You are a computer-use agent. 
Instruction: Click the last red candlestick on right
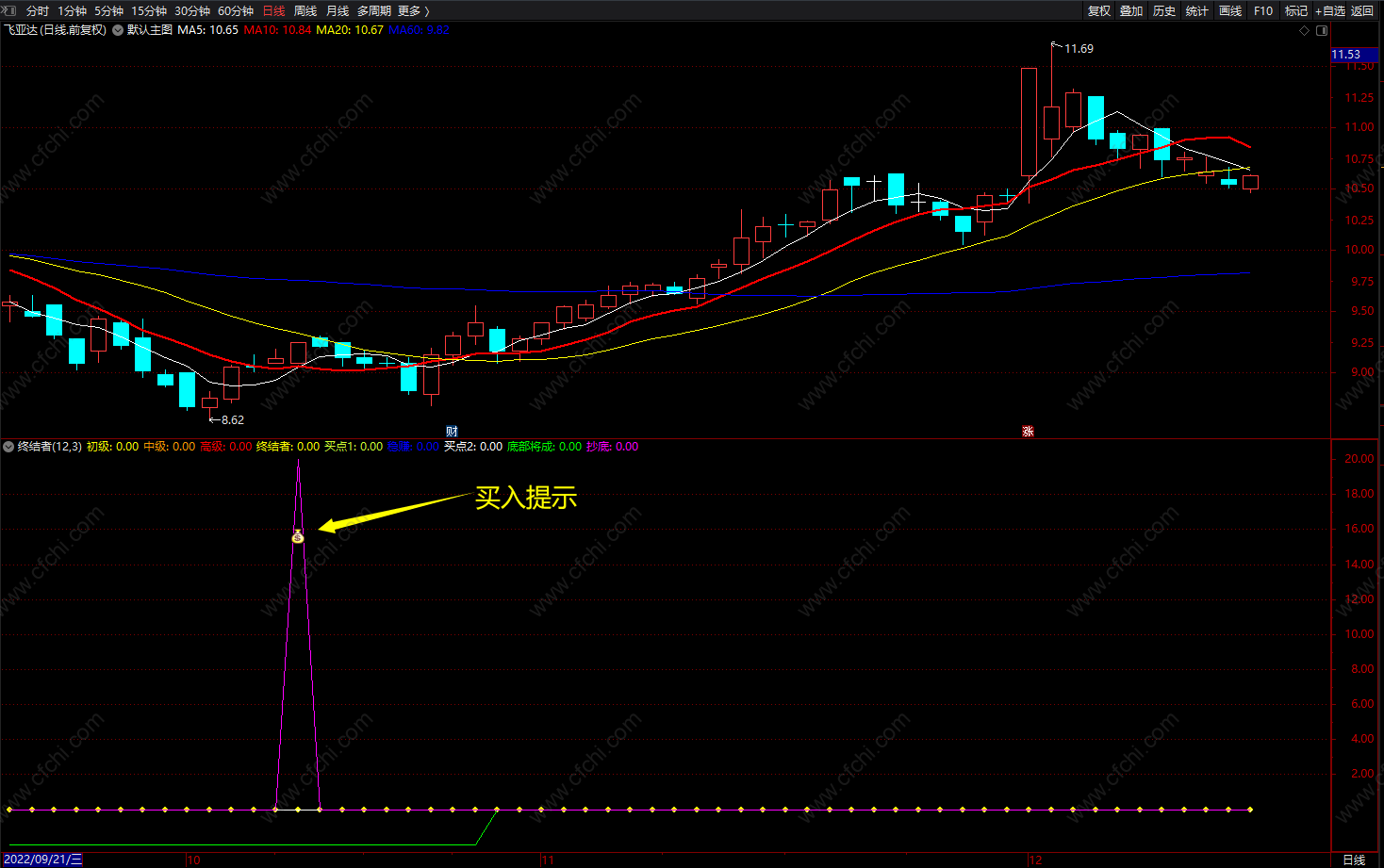[x=1250, y=182]
